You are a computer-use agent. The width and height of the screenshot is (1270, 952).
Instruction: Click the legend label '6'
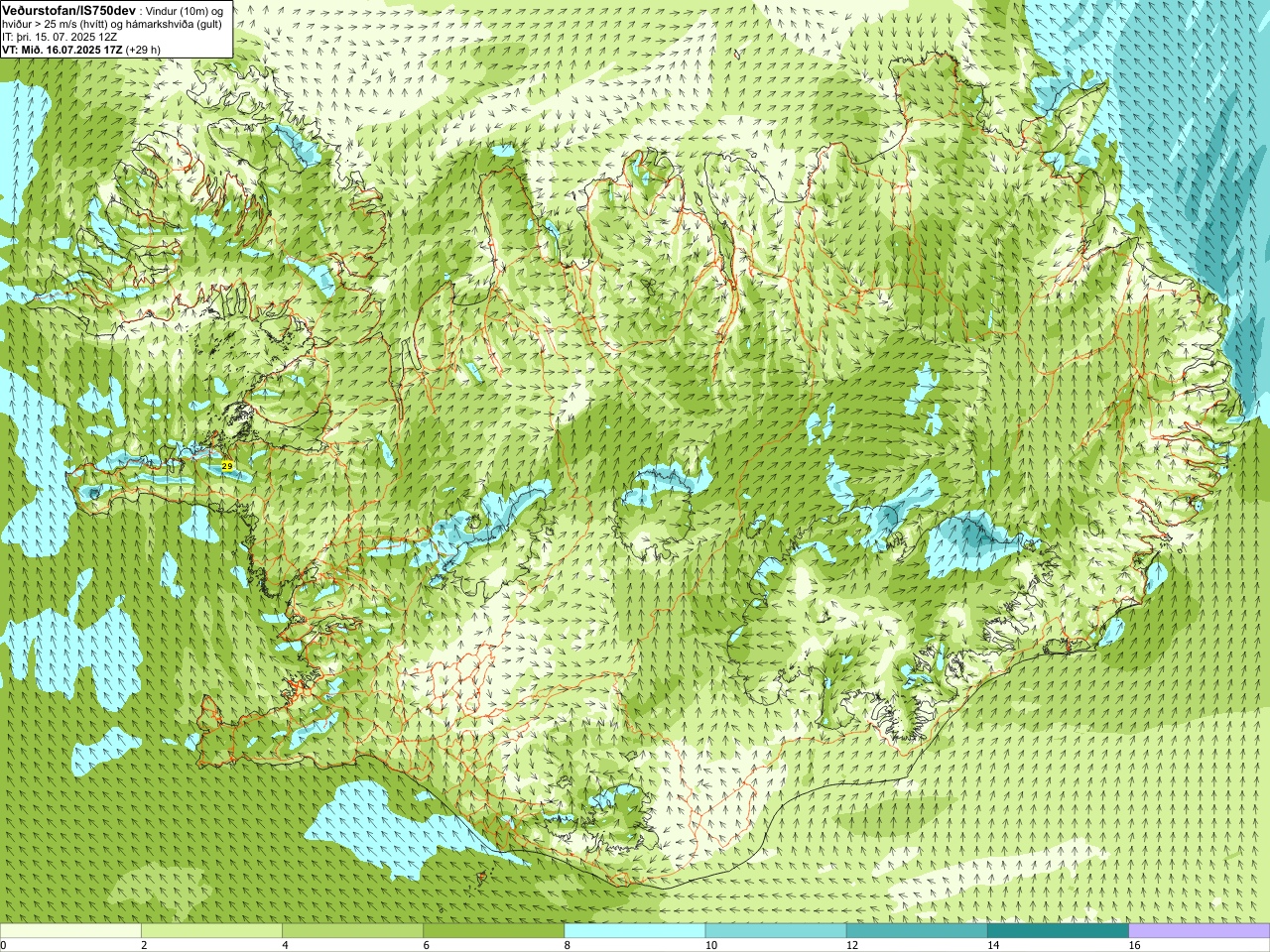[426, 945]
